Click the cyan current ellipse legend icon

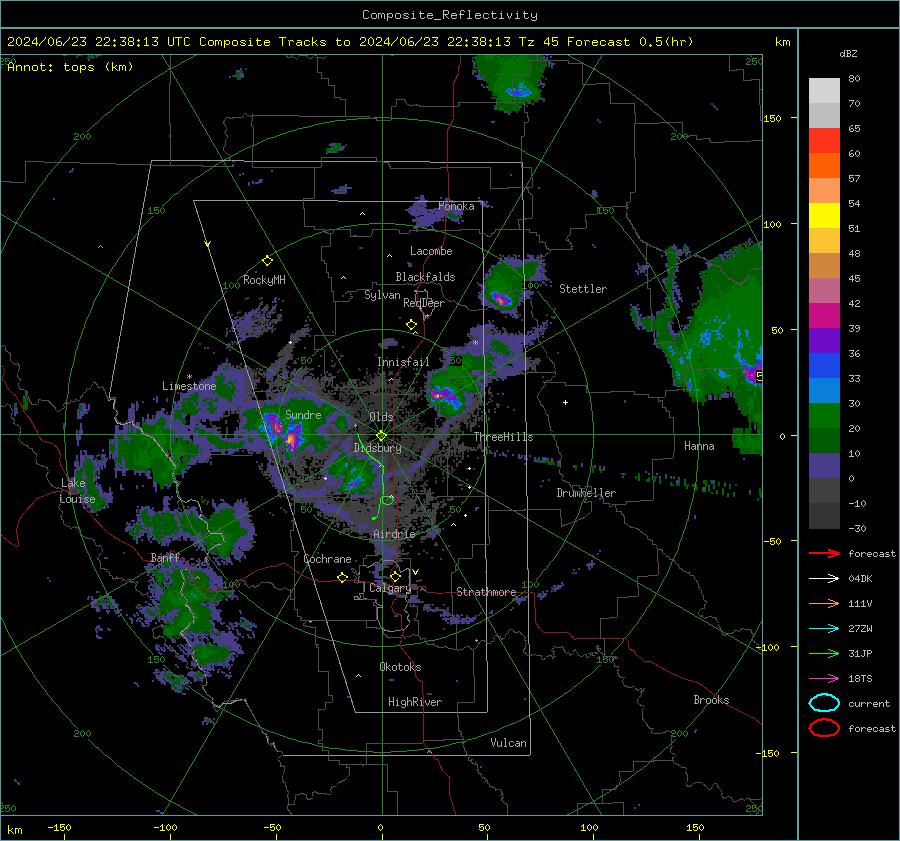[x=824, y=703]
